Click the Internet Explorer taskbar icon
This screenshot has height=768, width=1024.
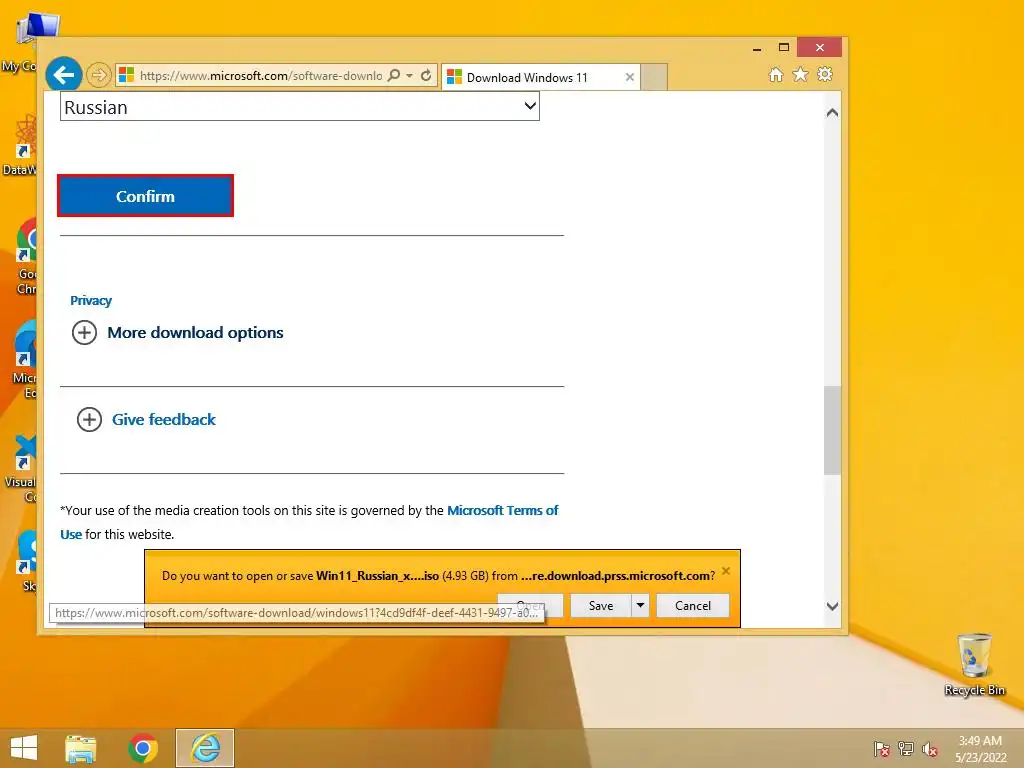click(x=205, y=748)
